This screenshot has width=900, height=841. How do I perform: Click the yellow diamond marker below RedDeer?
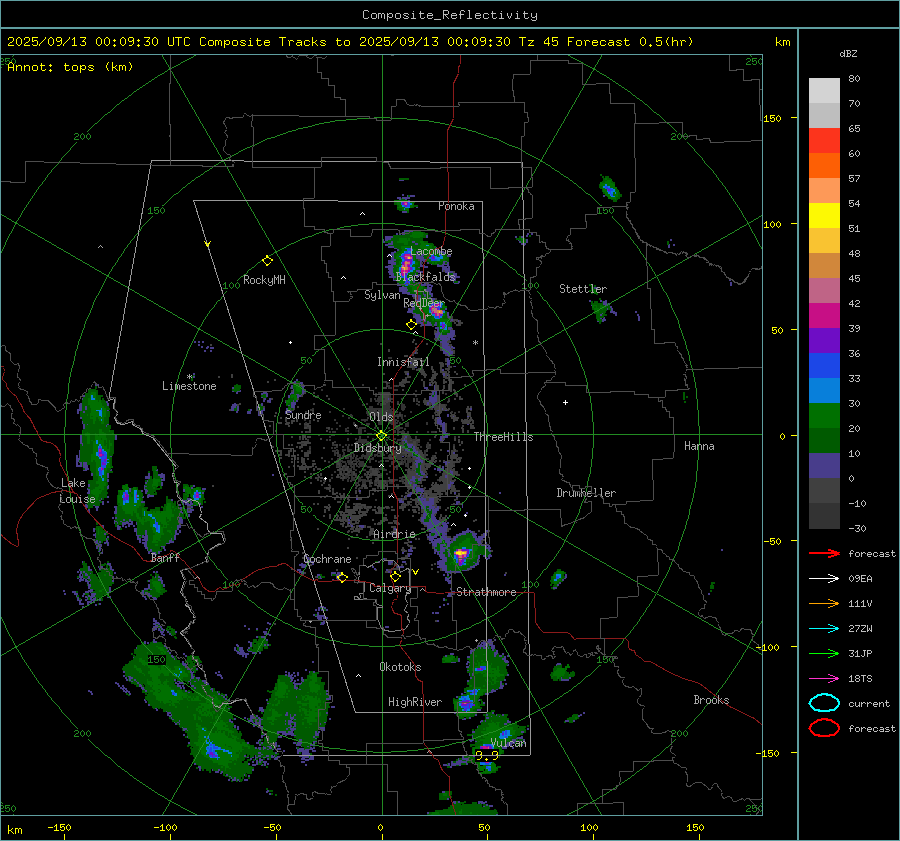pyautogui.click(x=411, y=325)
